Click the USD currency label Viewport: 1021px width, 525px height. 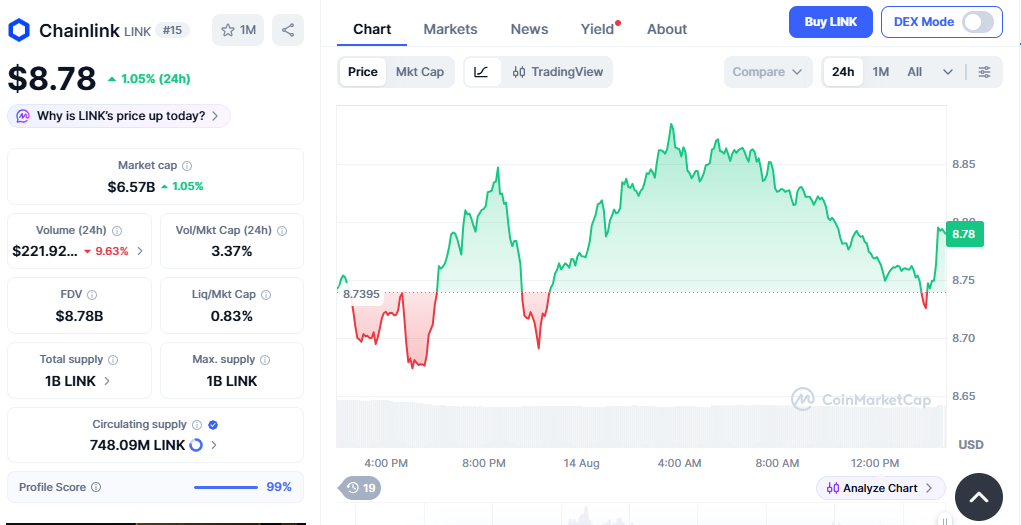coord(971,445)
